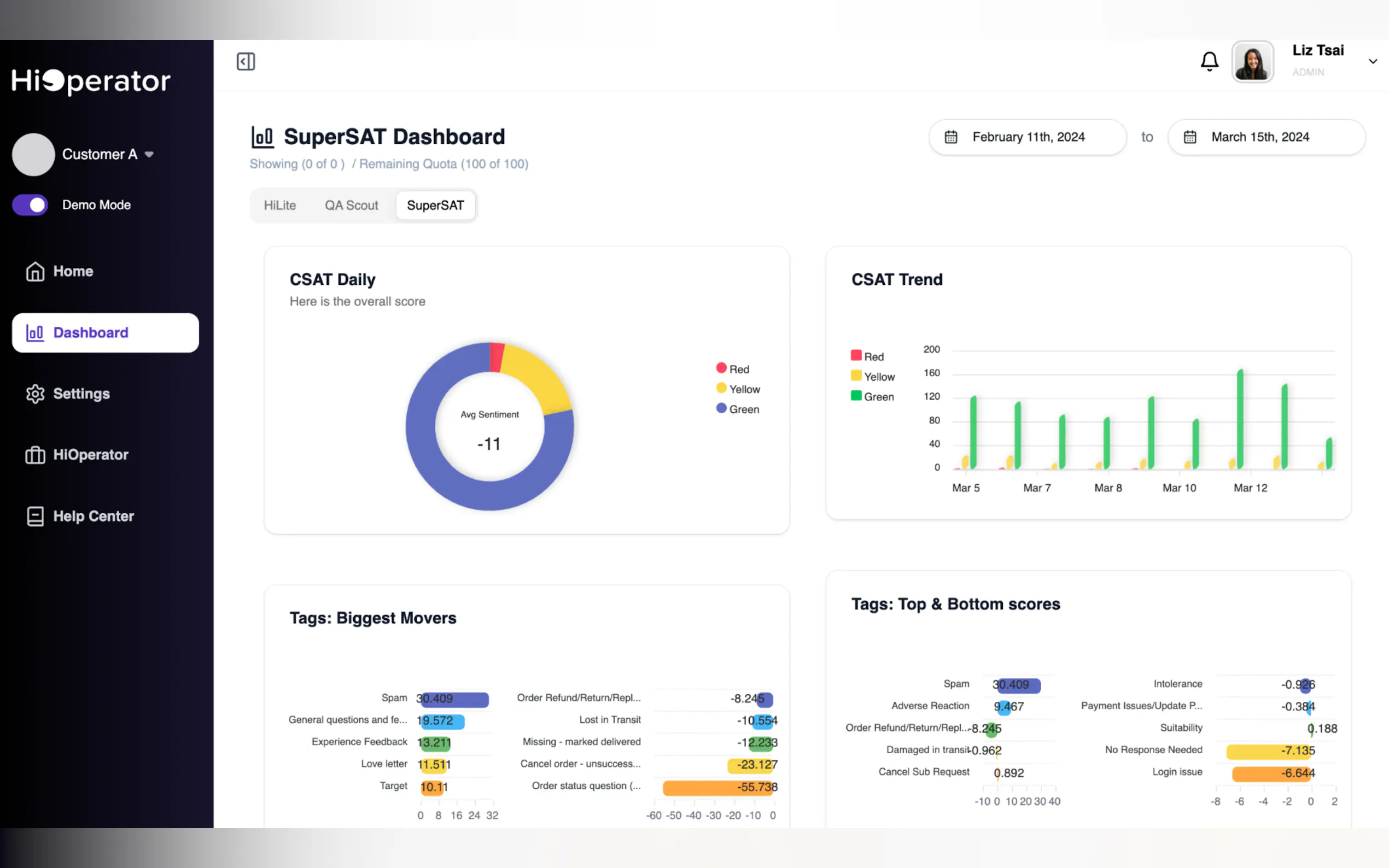Image resolution: width=1389 pixels, height=868 pixels.
Task: Open the notifications bell
Action: click(1209, 61)
